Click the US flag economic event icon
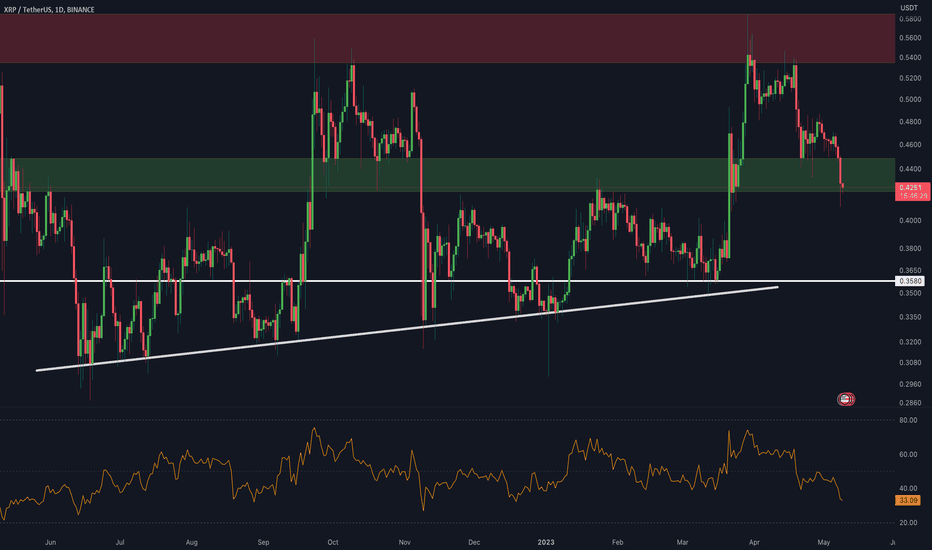 pyautogui.click(x=845, y=399)
